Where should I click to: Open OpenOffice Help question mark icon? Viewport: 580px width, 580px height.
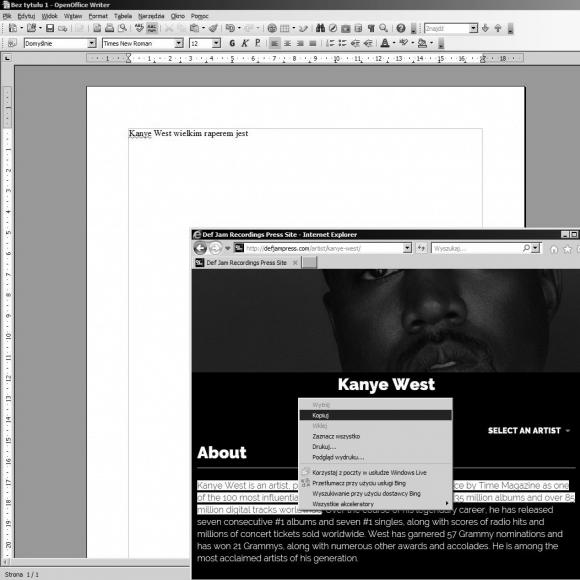(x=401, y=28)
